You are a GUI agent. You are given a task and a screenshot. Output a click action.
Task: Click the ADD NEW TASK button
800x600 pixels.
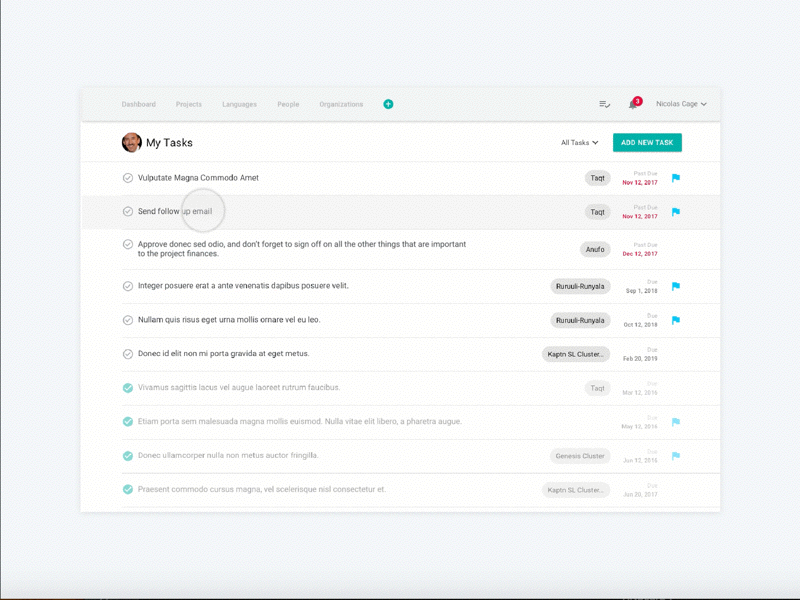click(647, 142)
